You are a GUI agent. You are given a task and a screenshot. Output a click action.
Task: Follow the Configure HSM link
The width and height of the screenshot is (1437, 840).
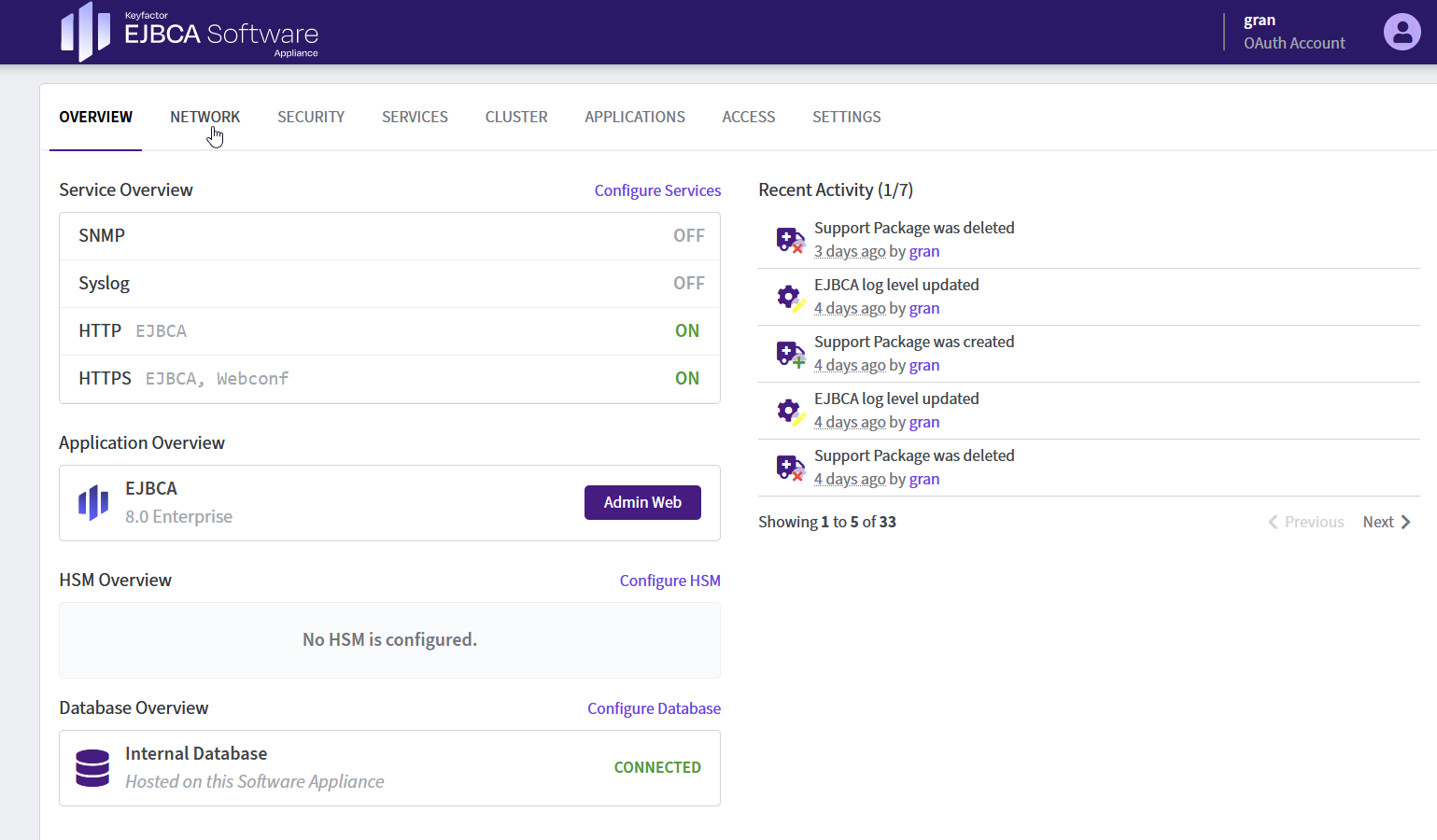click(x=669, y=581)
